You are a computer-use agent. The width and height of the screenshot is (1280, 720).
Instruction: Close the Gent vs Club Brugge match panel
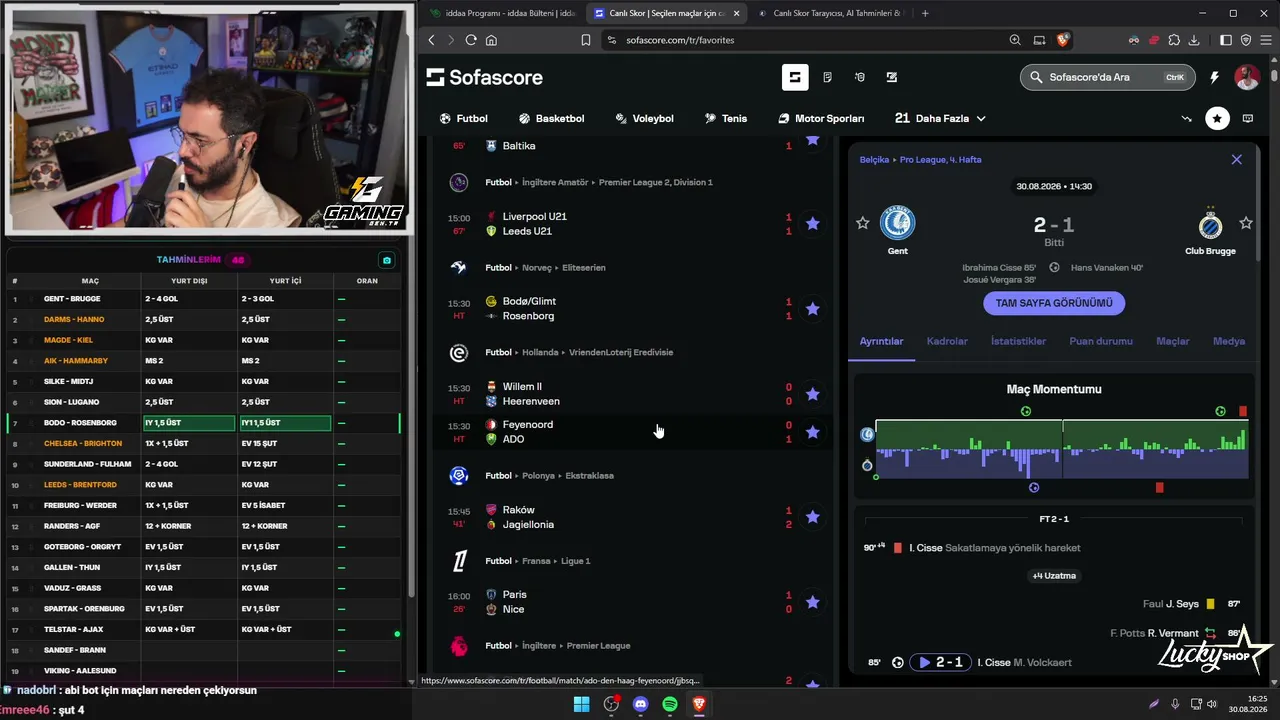[x=1237, y=160]
